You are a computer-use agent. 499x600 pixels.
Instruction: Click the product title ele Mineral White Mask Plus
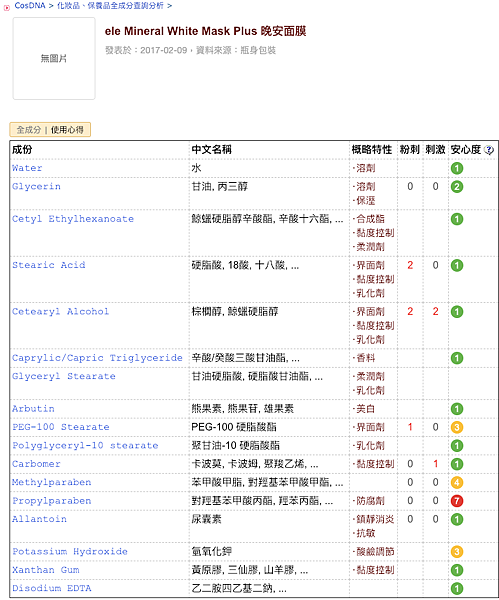coord(205,31)
